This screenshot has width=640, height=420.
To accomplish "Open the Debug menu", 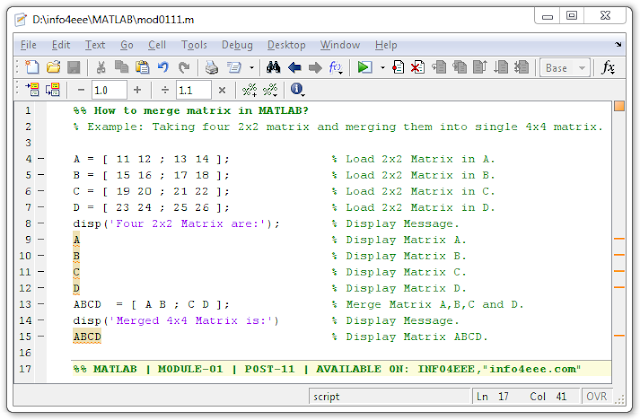I will tap(237, 45).
